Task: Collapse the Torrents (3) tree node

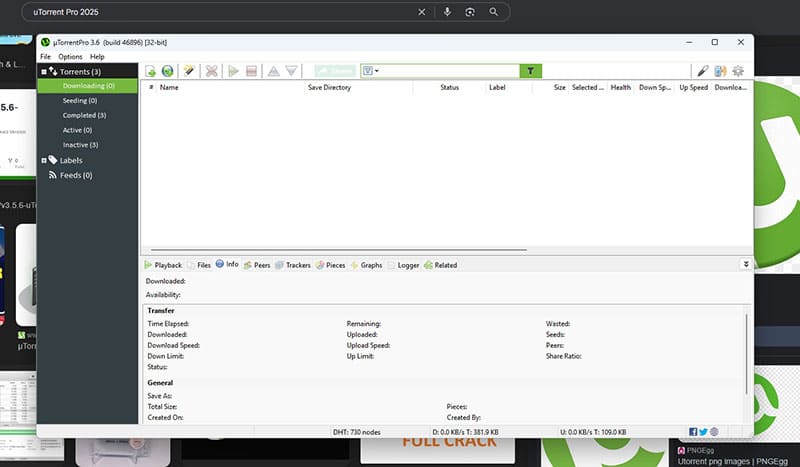Action: pyautogui.click(x=44, y=72)
